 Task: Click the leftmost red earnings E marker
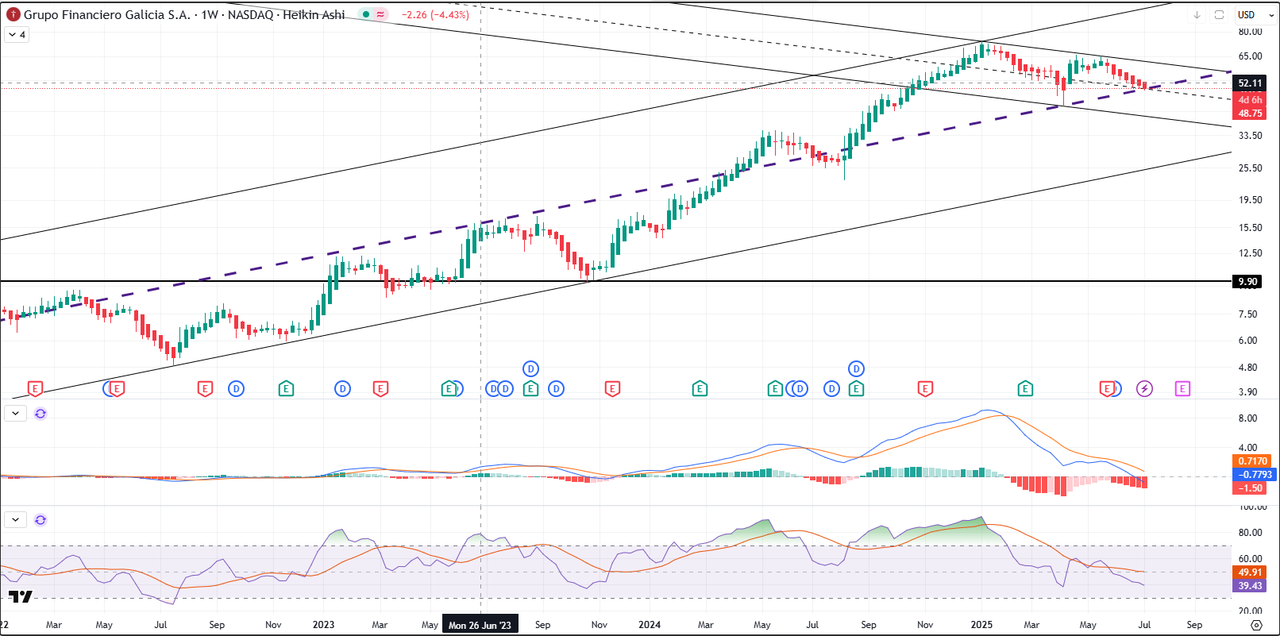click(x=35, y=388)
